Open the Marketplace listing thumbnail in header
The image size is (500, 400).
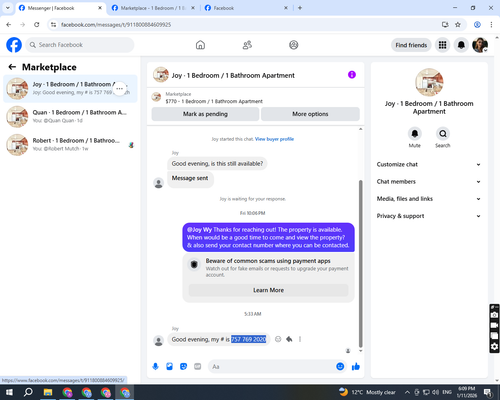156,97
